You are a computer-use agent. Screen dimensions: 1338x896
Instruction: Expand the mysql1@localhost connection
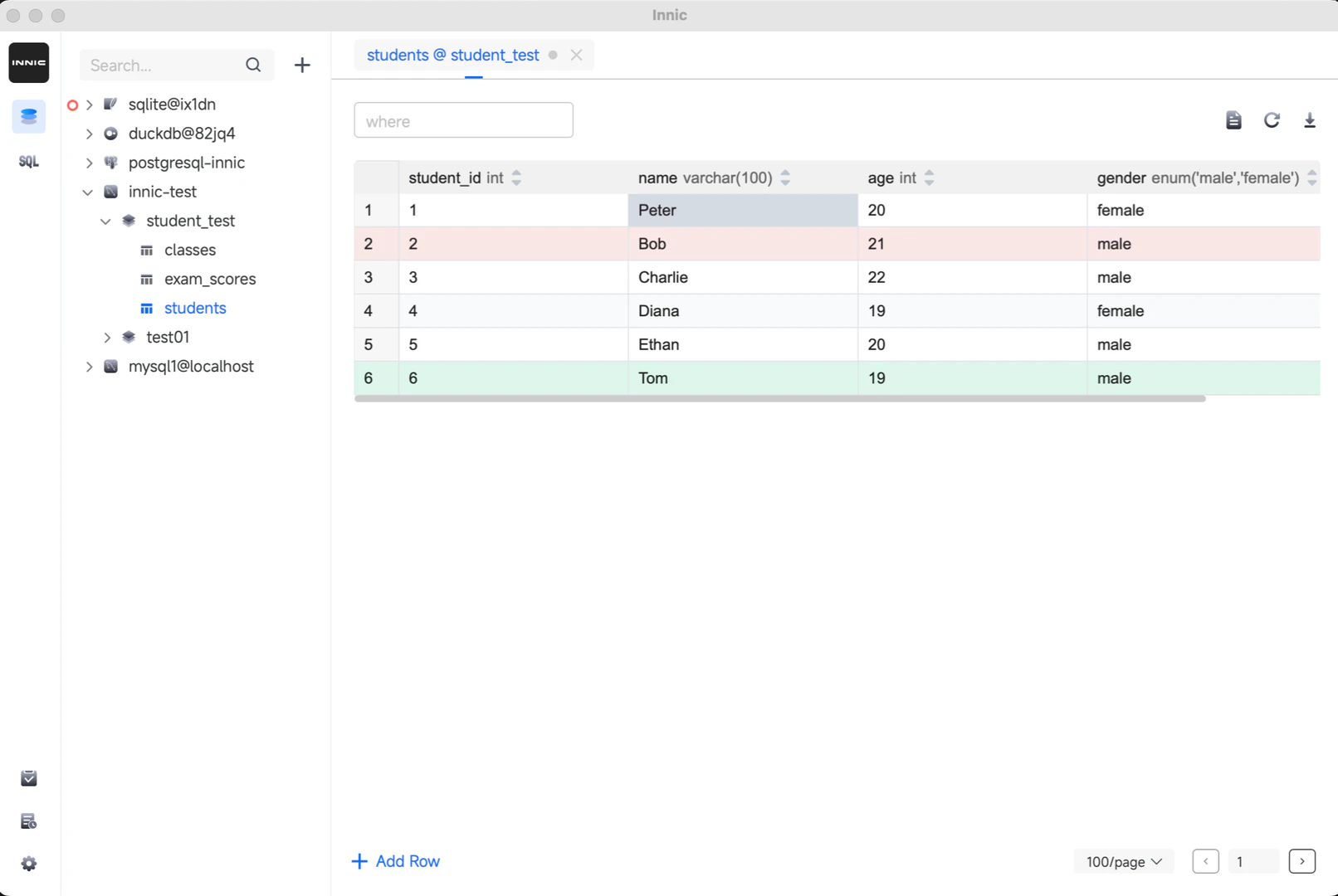click(x=90, y=366)
